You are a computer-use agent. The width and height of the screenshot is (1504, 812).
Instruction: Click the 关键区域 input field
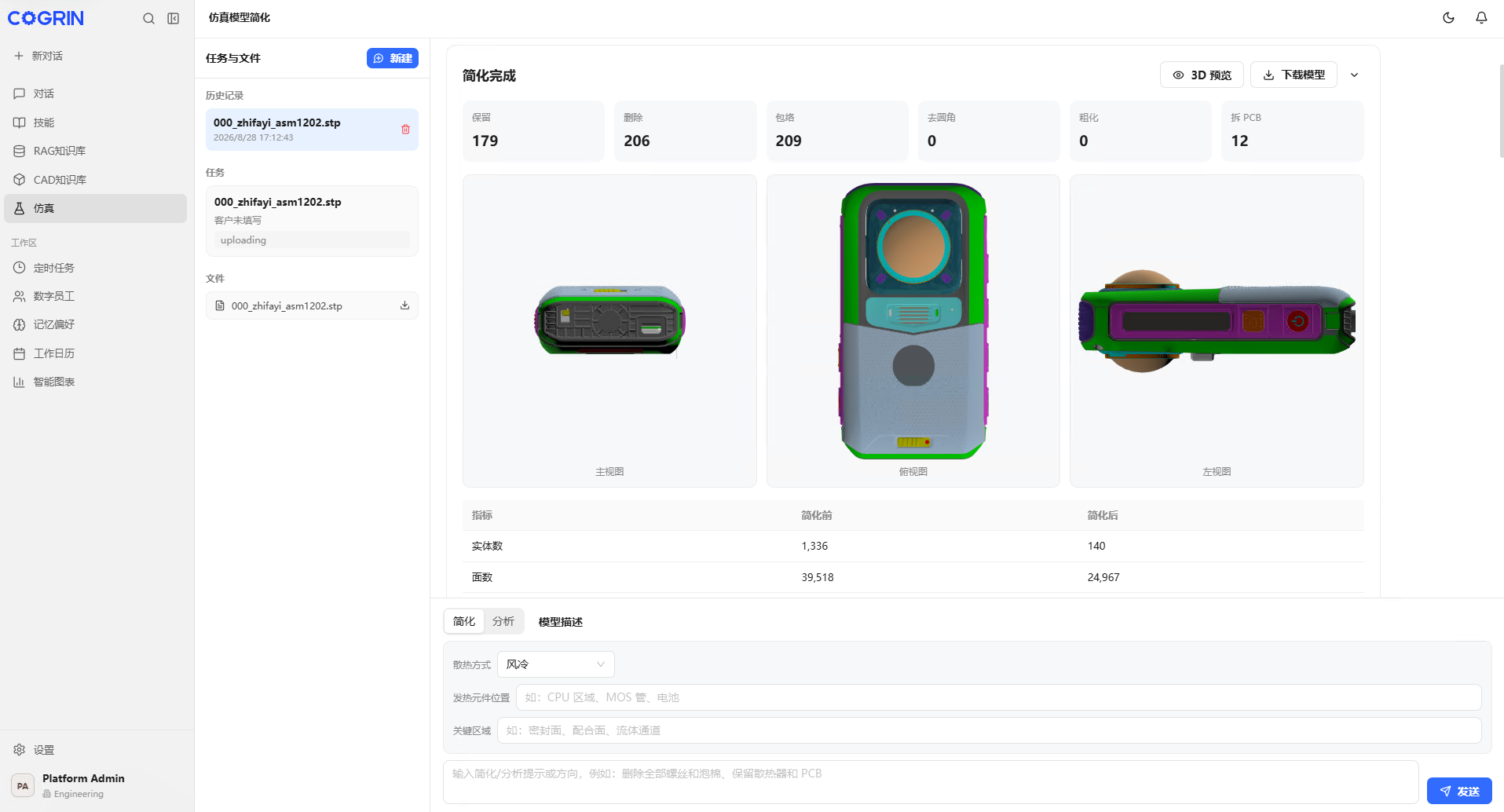[989, 730]
